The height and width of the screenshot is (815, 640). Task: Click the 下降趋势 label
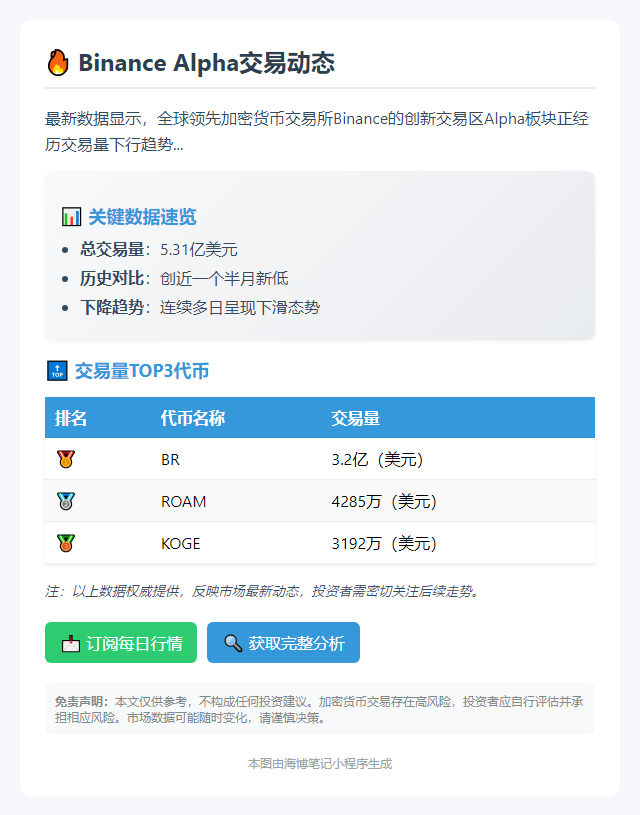112,307
